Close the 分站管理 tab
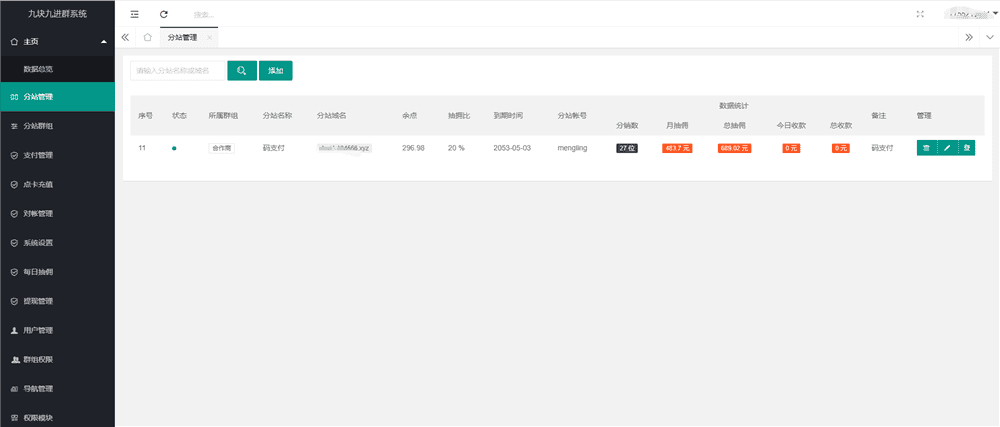 point(210,38)
